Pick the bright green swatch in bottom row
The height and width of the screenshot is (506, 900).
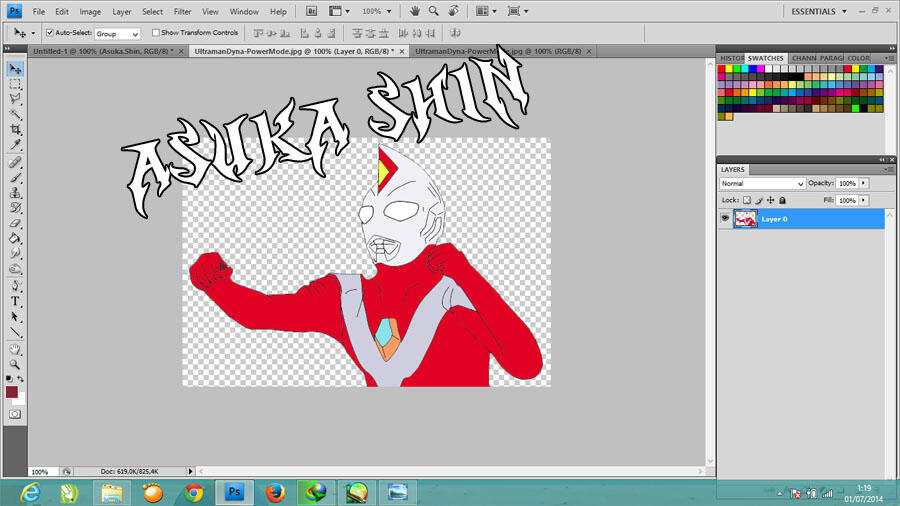pos(855,108)
